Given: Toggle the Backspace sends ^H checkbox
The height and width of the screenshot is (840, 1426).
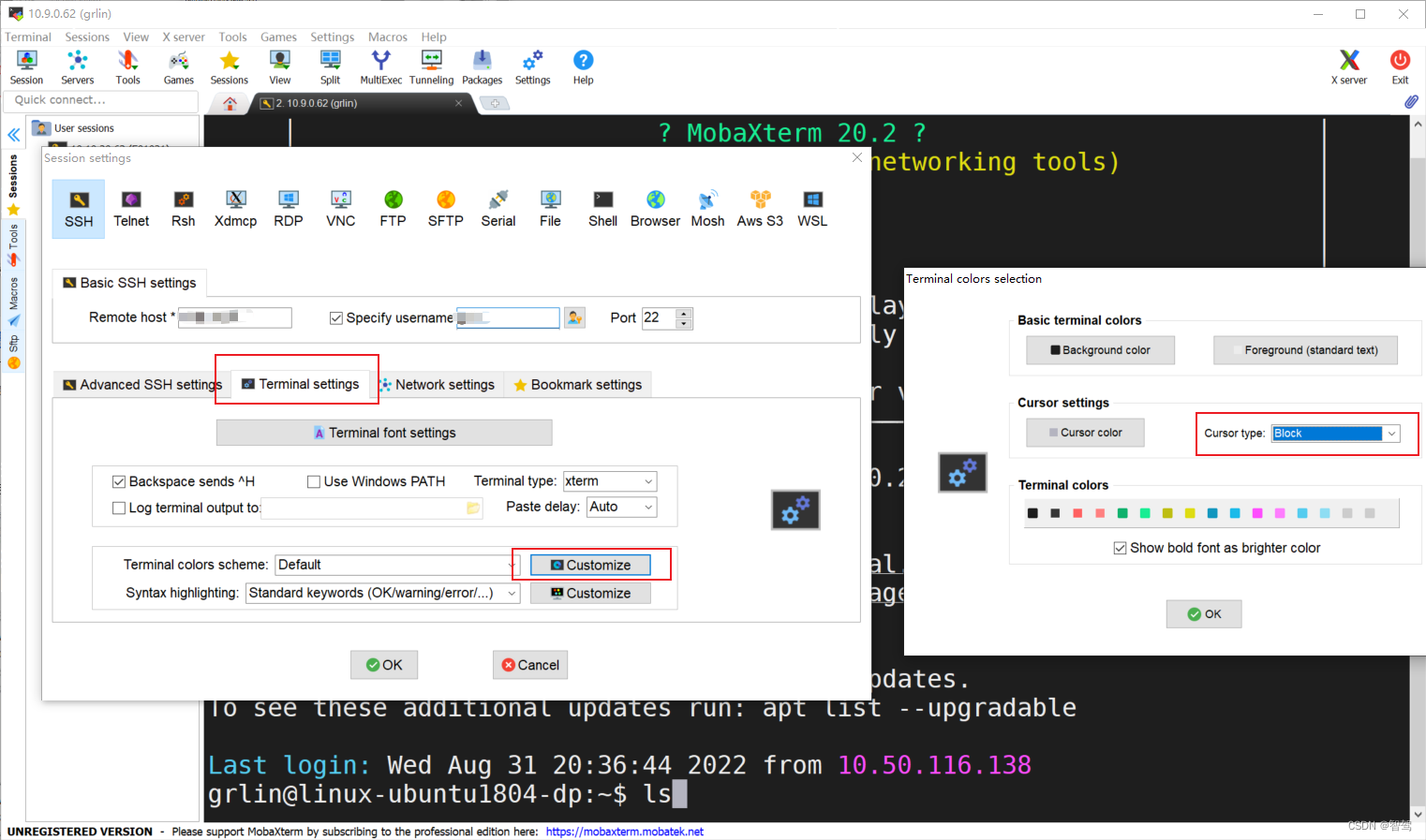Looking at the screenshot, I should click(x=119, y=481).
